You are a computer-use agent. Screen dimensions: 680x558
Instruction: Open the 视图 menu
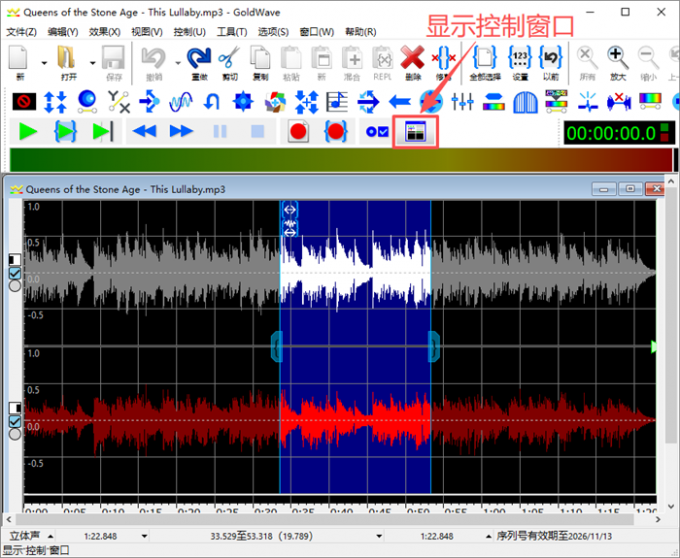pyautogui.click(x=147, y=32)
